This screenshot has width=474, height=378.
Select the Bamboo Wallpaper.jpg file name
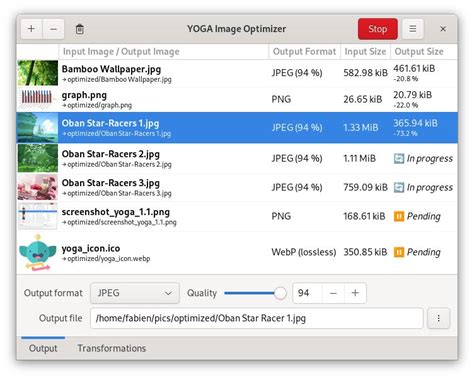[111, 69]
